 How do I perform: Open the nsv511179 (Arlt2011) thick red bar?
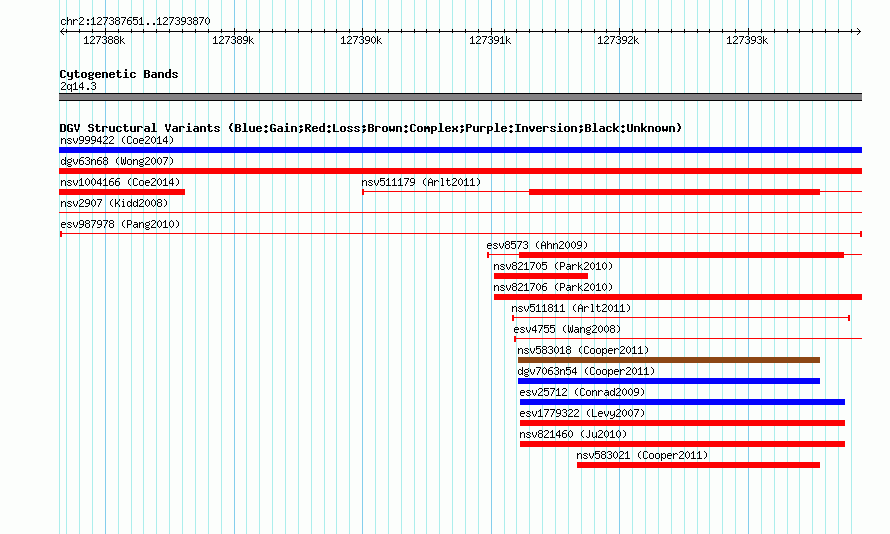[674, 192]
